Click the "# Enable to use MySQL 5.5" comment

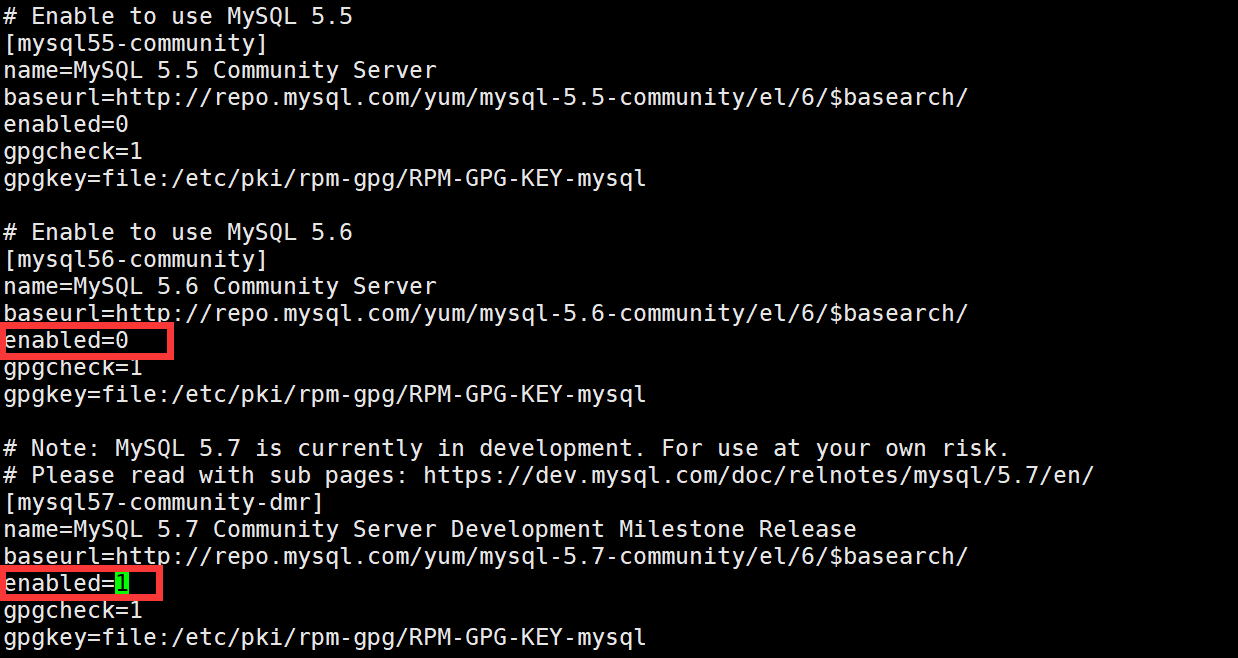(178, 17)
